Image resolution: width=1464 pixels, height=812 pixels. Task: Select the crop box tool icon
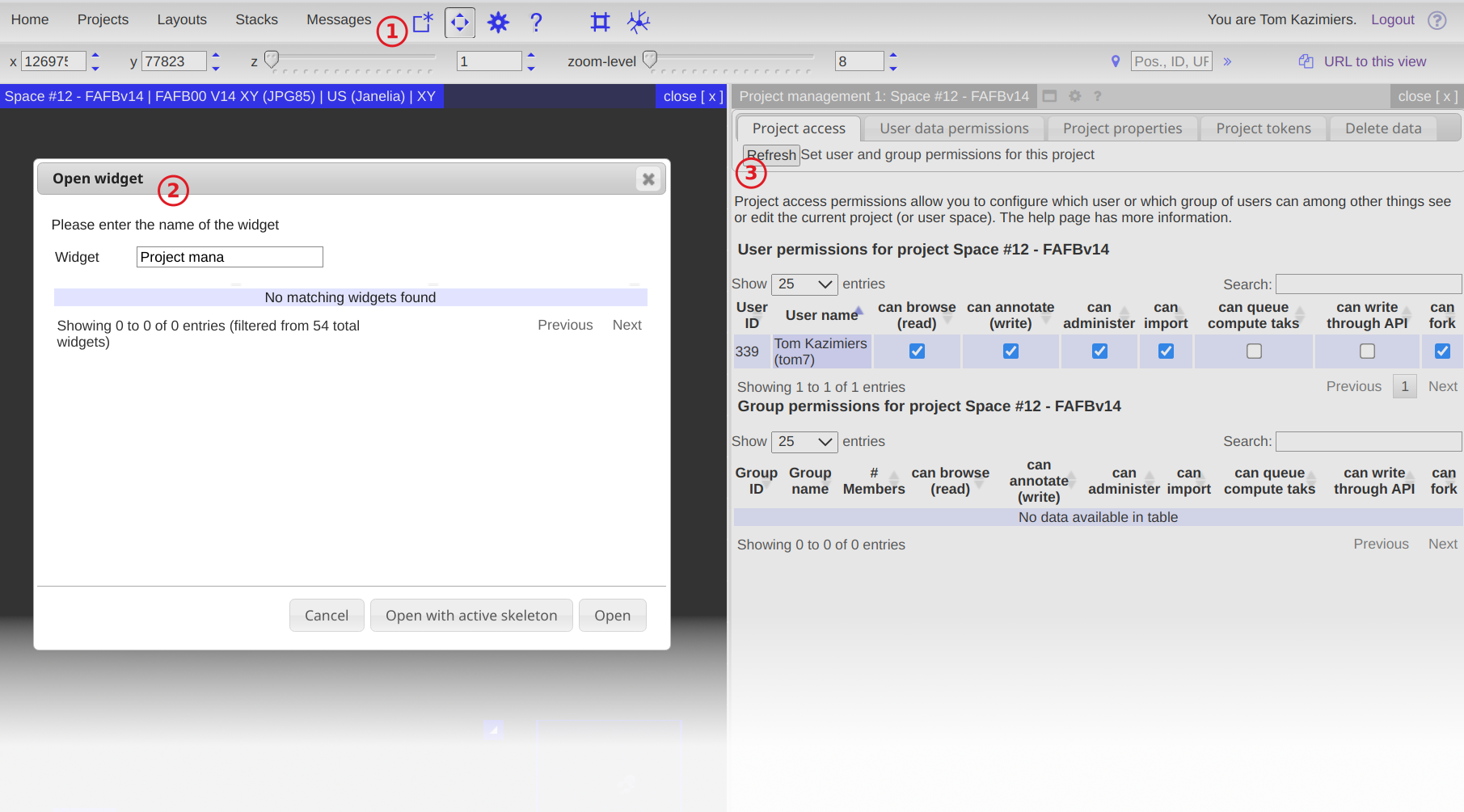(x=600, y=22)
